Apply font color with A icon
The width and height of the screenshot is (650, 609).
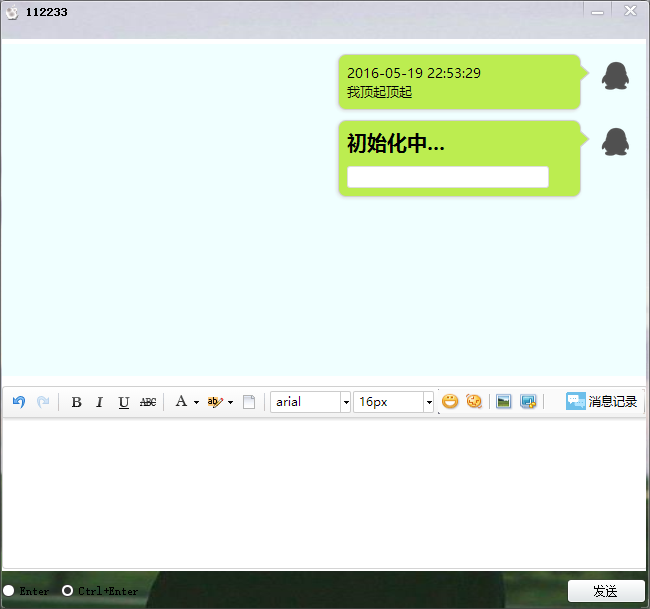181,401
